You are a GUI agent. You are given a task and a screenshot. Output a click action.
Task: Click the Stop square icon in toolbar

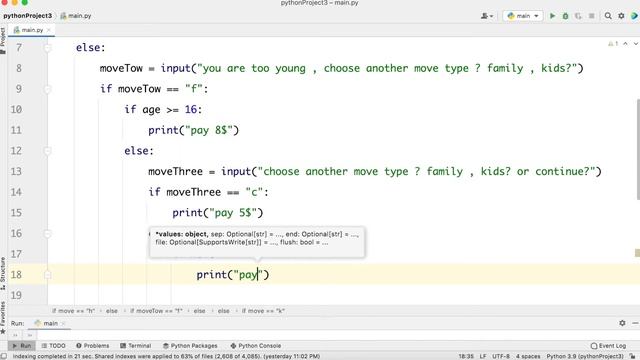click(x=591, y=16)
